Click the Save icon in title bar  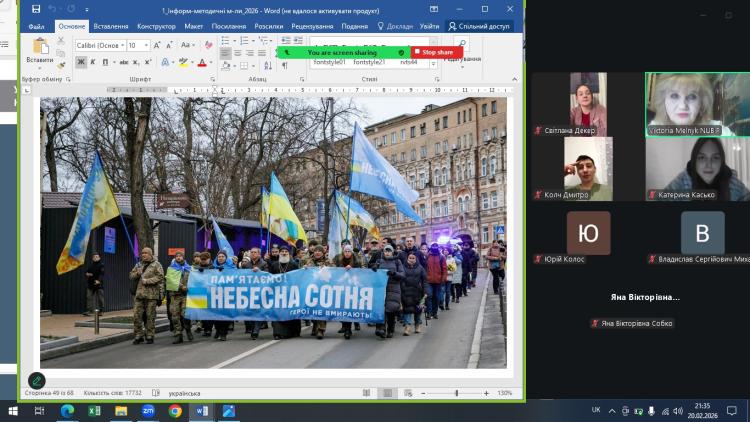[x=36, y=9]
